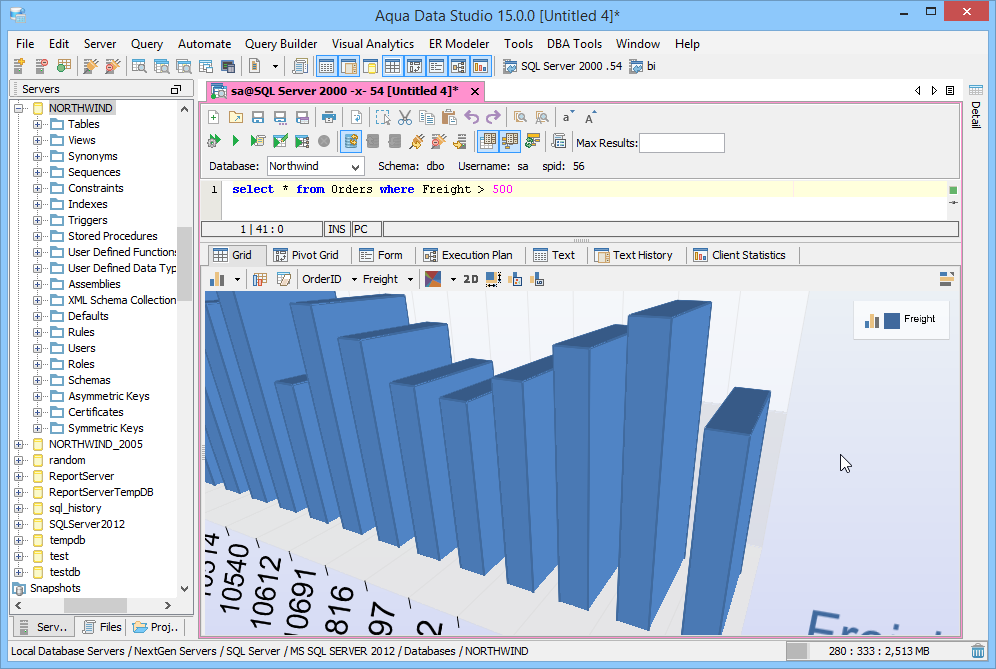
Task: Maximize the Servers panel
Action: click(x=176, y=90)
